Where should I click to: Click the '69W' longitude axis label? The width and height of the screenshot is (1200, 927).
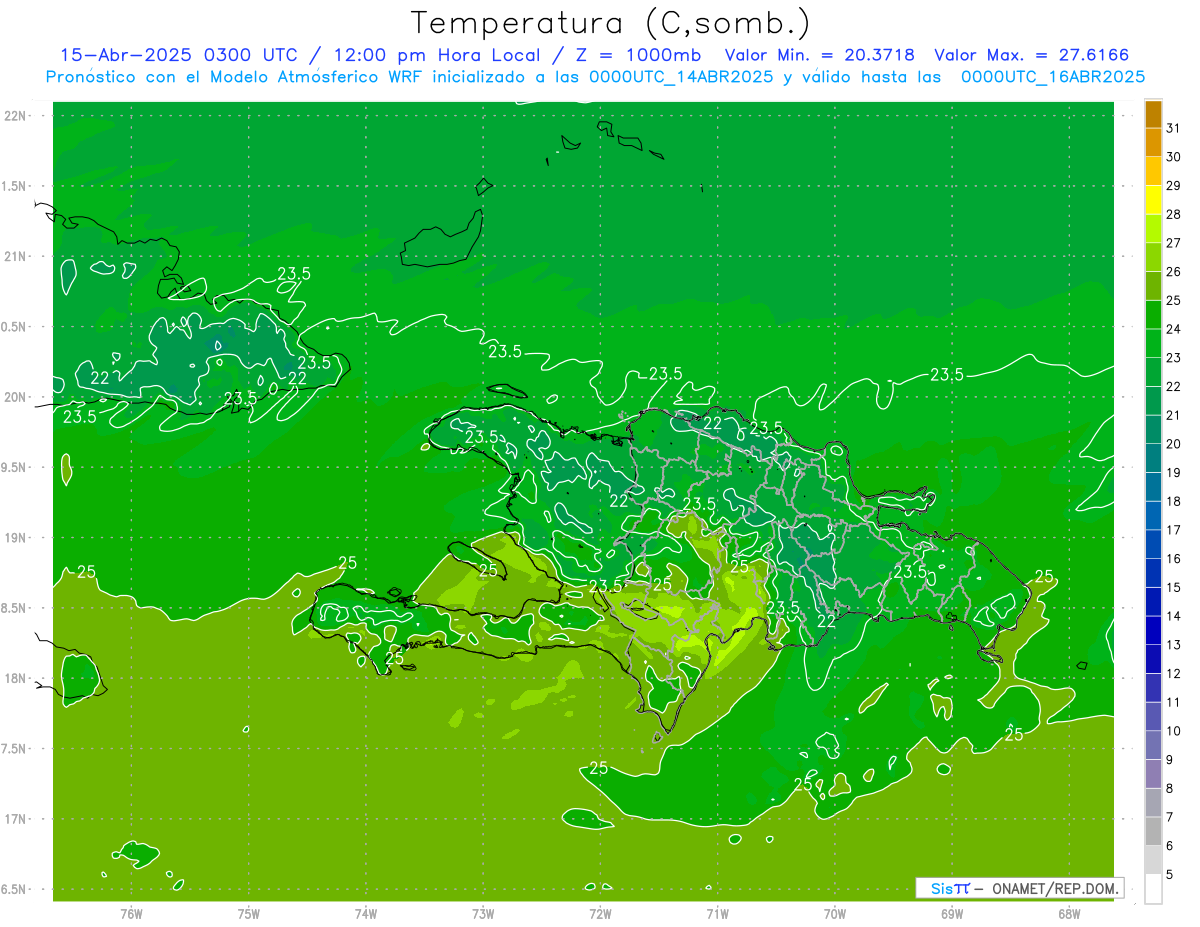coord(952,913)
